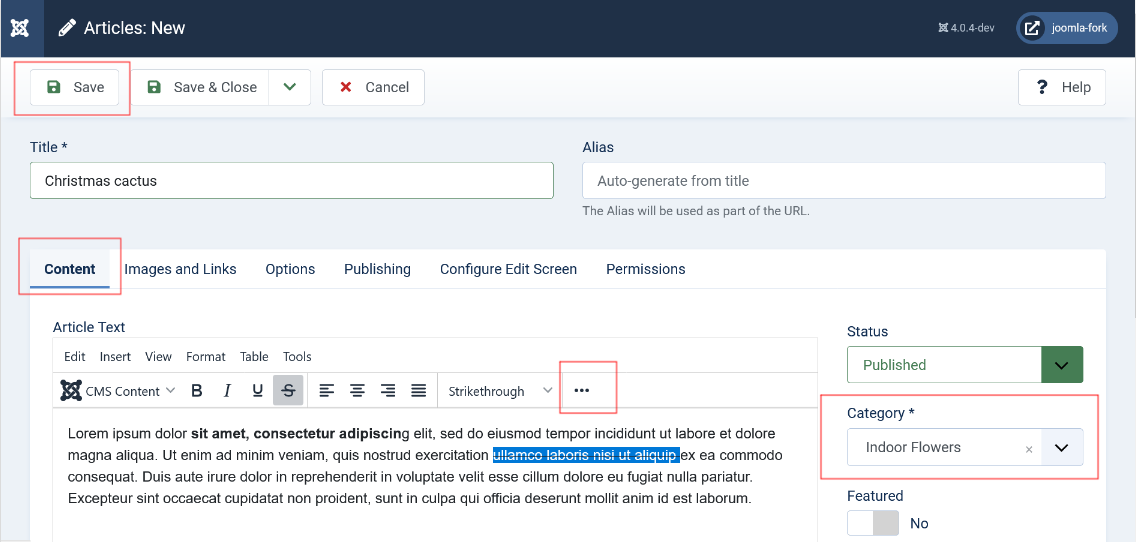Apply Italic formatting in editor toolbar
This screenshot has width=1136, height=542.
(x=227, y=391)
